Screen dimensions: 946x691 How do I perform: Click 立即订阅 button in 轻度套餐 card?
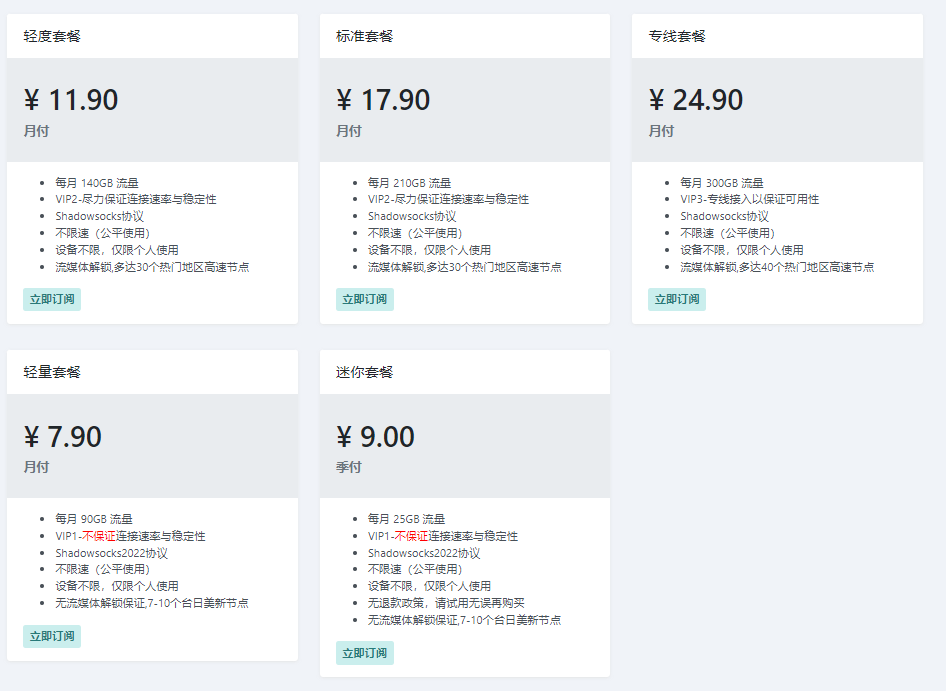coord(52,299)
